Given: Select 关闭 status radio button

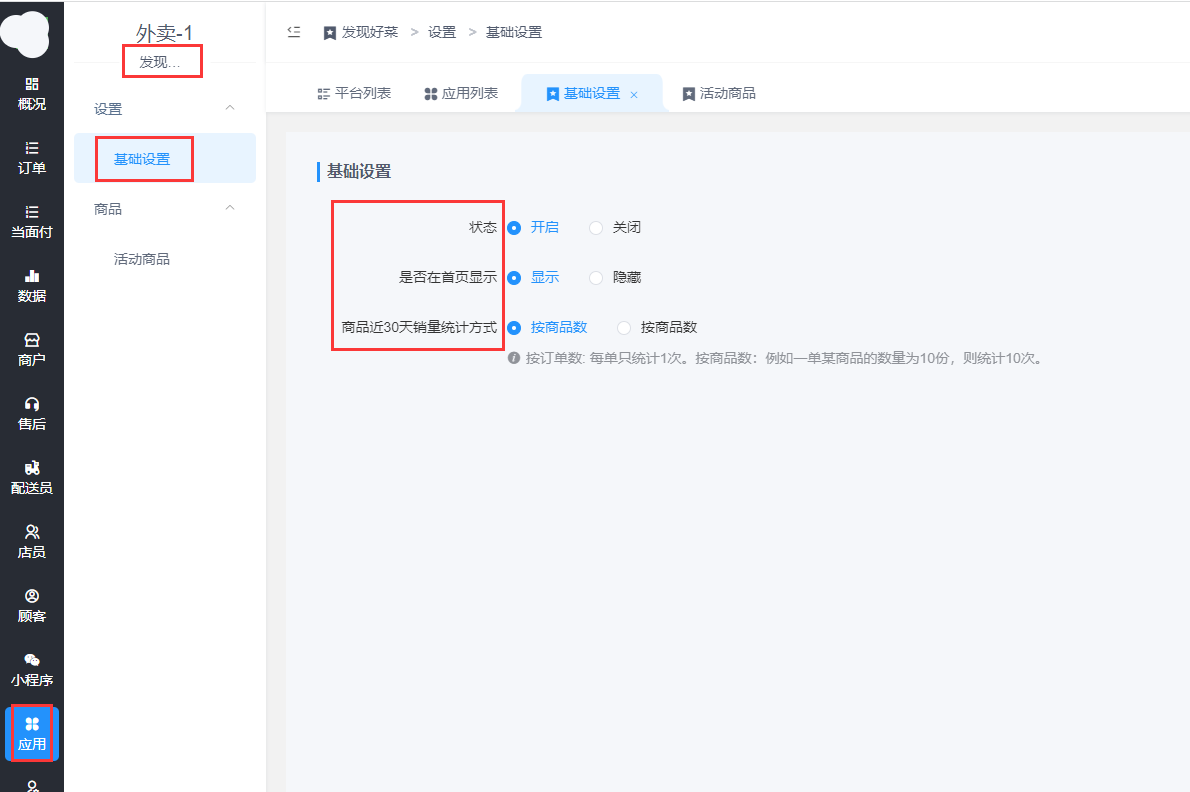Looking at the screenshot, I should pos(596,228).
